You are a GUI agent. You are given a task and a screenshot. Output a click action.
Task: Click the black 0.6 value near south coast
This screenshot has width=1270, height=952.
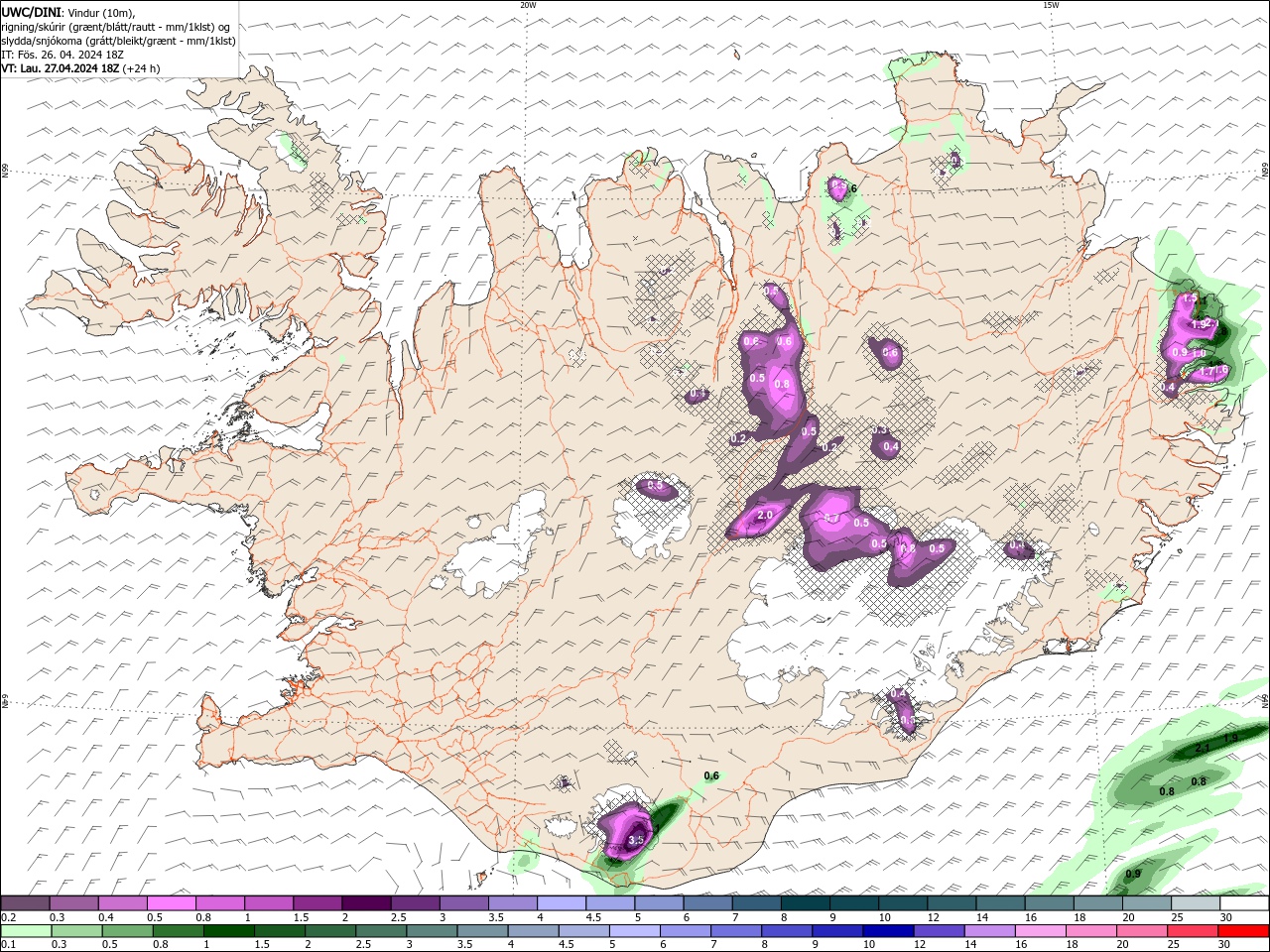(x=711, y=775)
